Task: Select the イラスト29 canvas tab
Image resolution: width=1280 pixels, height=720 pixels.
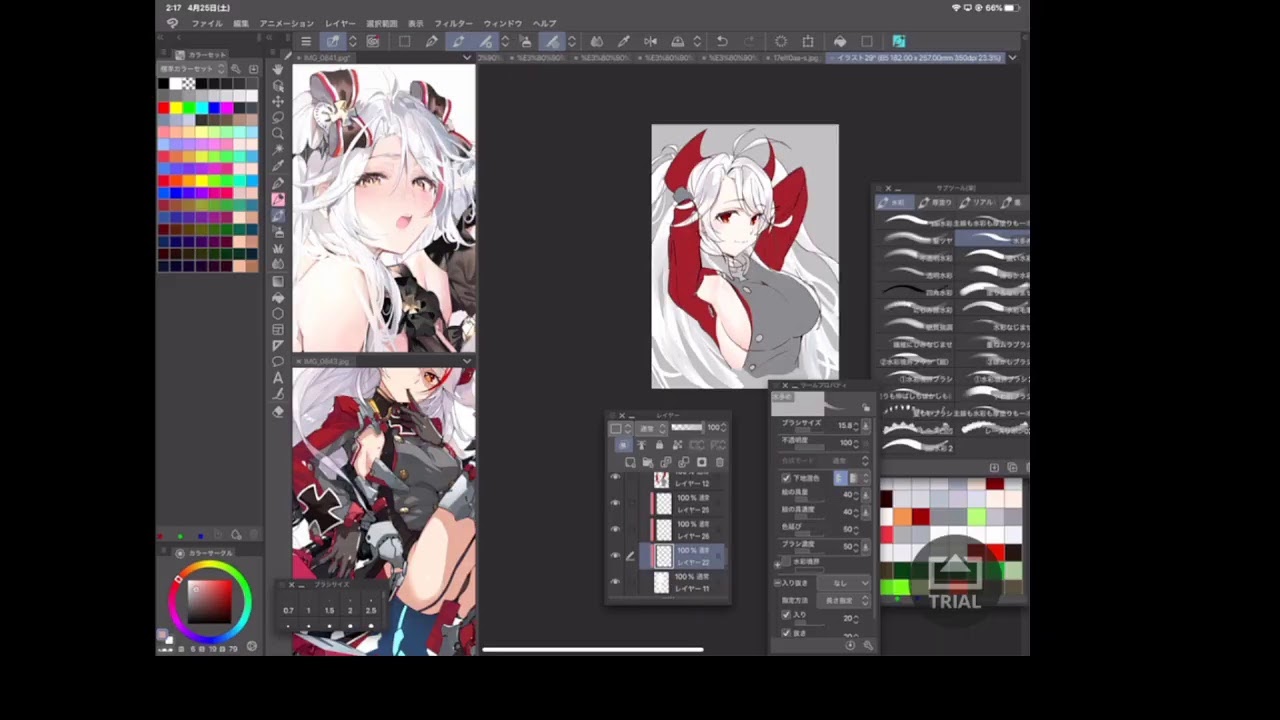Action: pyautogui.click(x=915, y=58)
